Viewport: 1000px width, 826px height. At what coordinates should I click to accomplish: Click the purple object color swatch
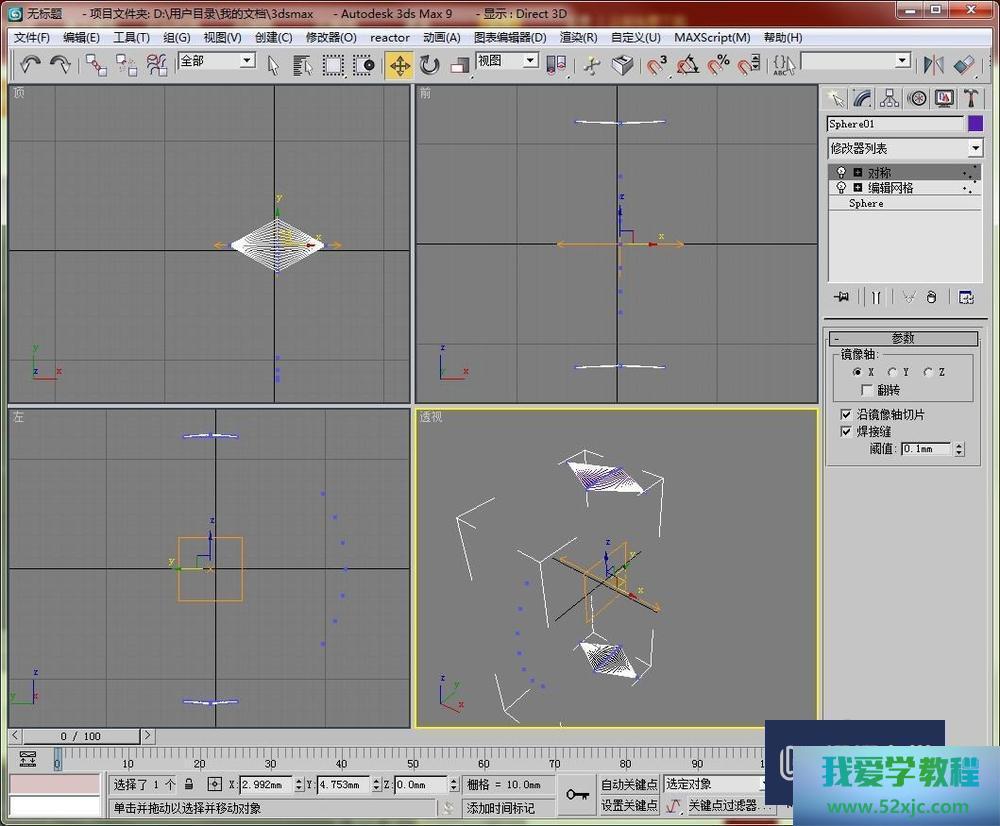coord(975,124)
